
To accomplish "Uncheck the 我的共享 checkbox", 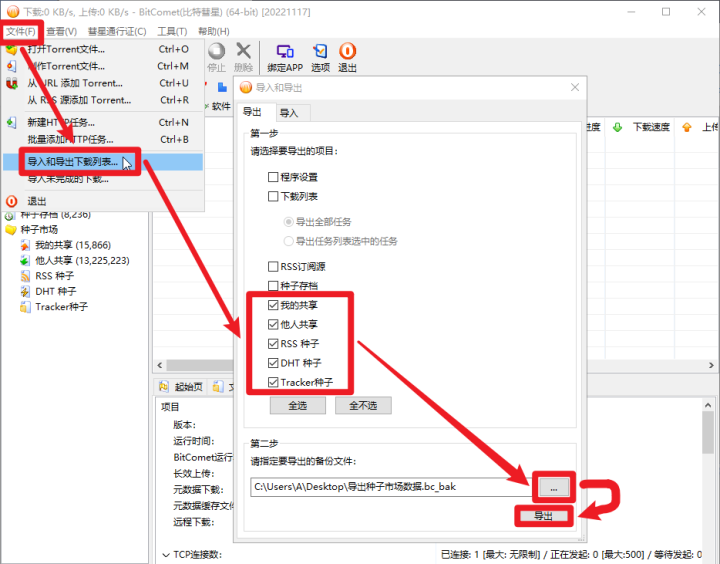I will [273, 305].
